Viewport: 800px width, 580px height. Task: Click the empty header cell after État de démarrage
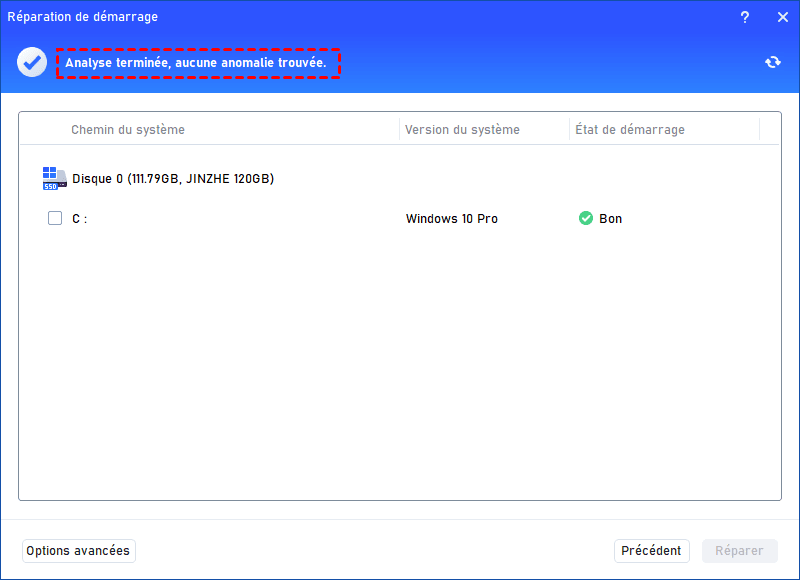pos(769,130)
